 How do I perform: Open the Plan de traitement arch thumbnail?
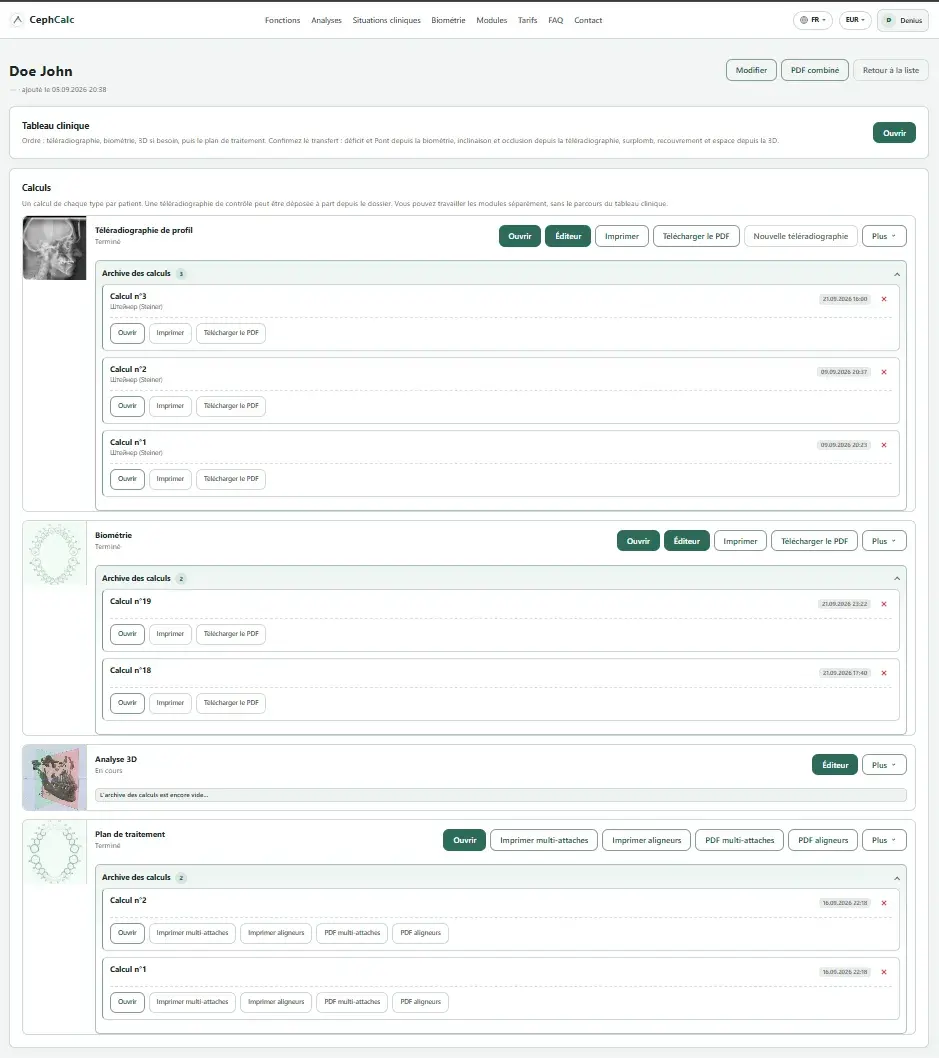[55, 852]
